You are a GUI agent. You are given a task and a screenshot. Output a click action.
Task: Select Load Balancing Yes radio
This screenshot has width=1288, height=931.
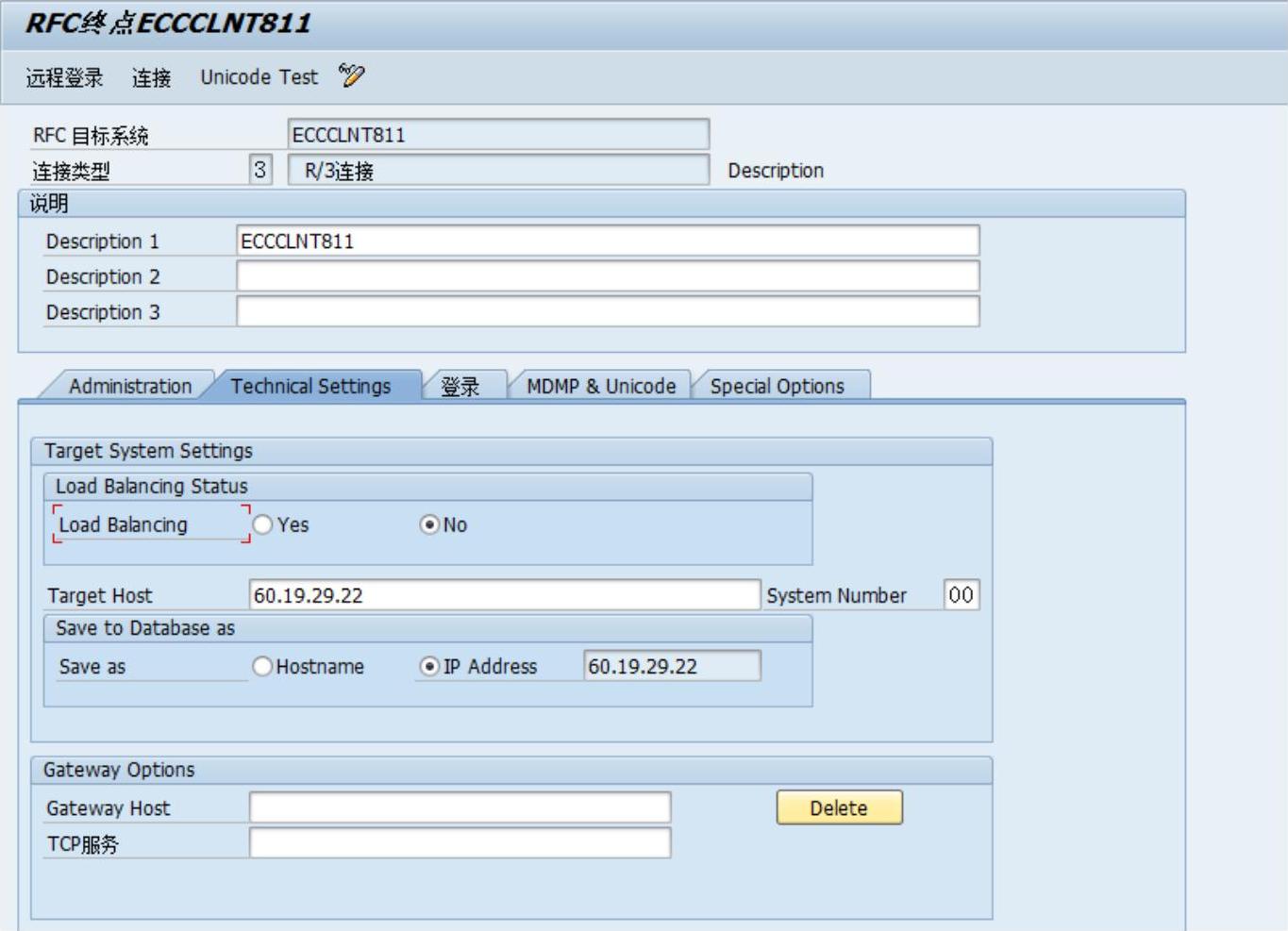[x=263, y=524]
